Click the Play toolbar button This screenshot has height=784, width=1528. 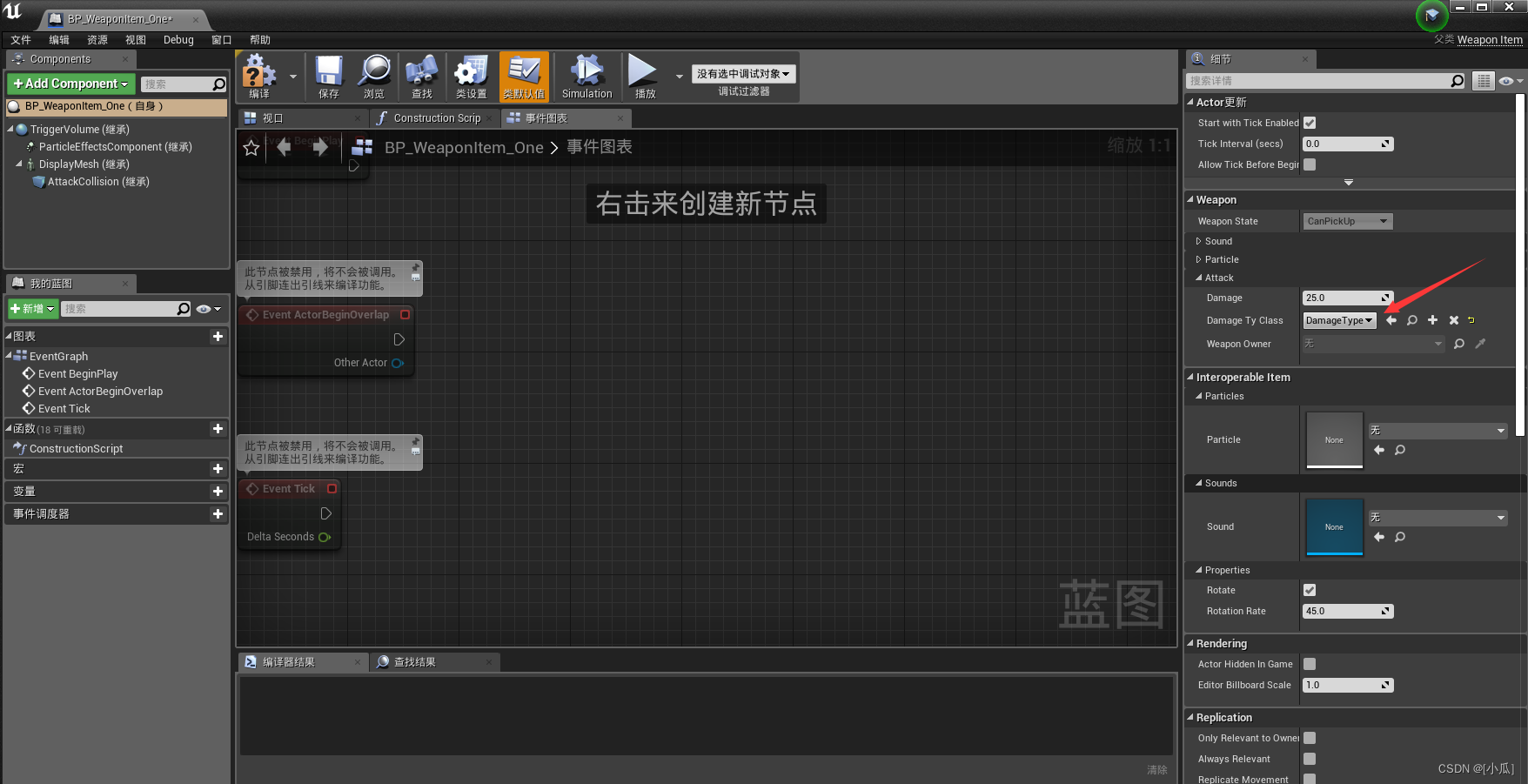(x=644, y=76)
